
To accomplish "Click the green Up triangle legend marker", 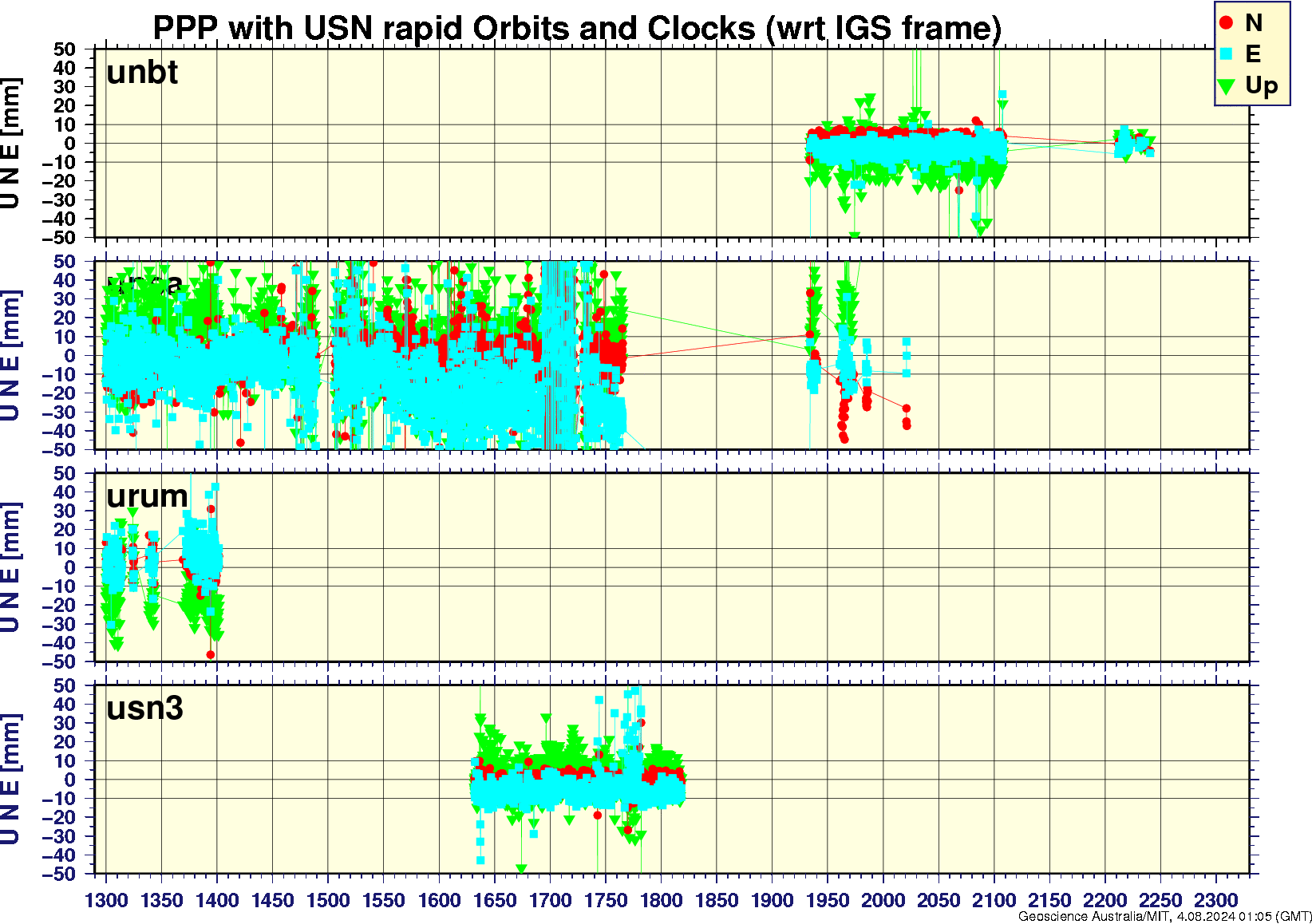I will (1227, 85).
